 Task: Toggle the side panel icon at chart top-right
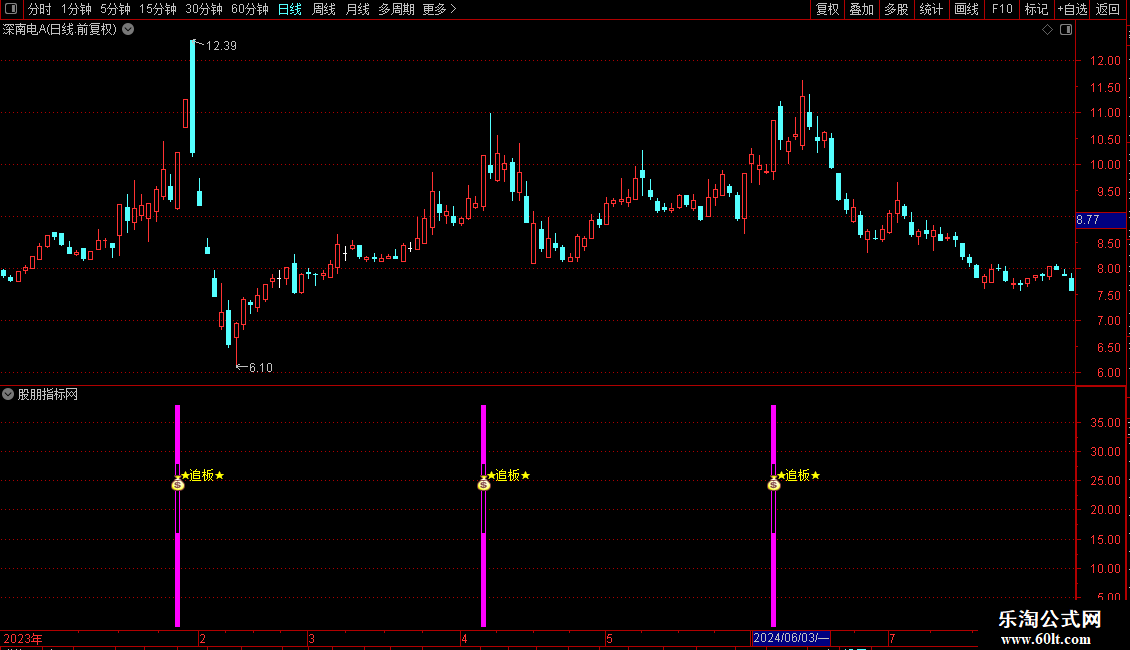point(1066,30)
